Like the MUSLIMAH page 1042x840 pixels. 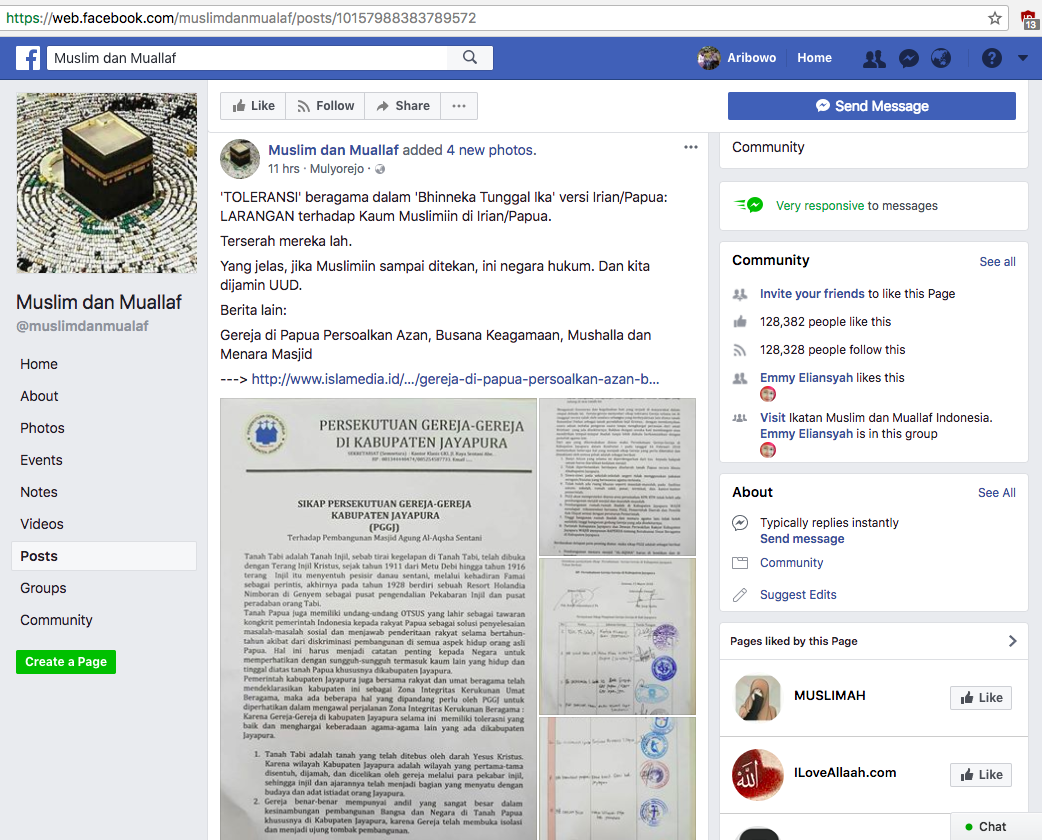[x=981, y=698]
